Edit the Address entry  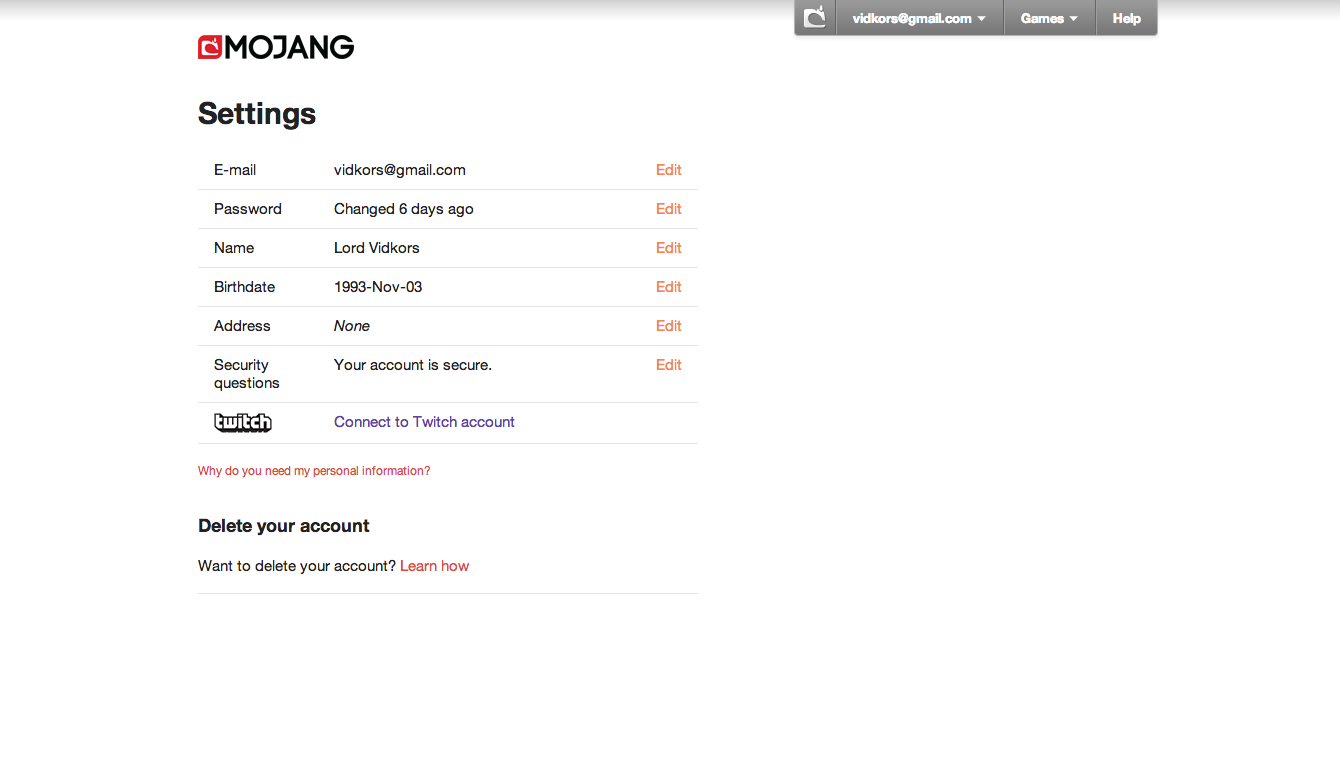668,326
